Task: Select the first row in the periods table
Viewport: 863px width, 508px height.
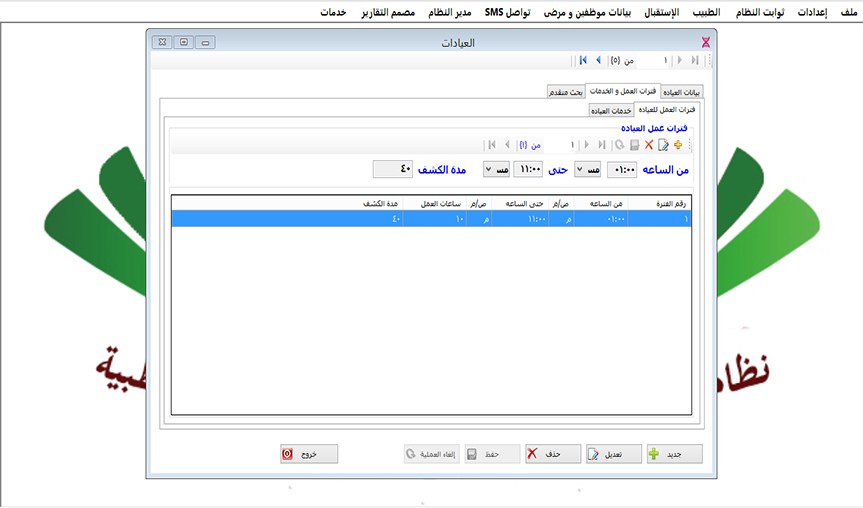Action: [x=430, y=219]
